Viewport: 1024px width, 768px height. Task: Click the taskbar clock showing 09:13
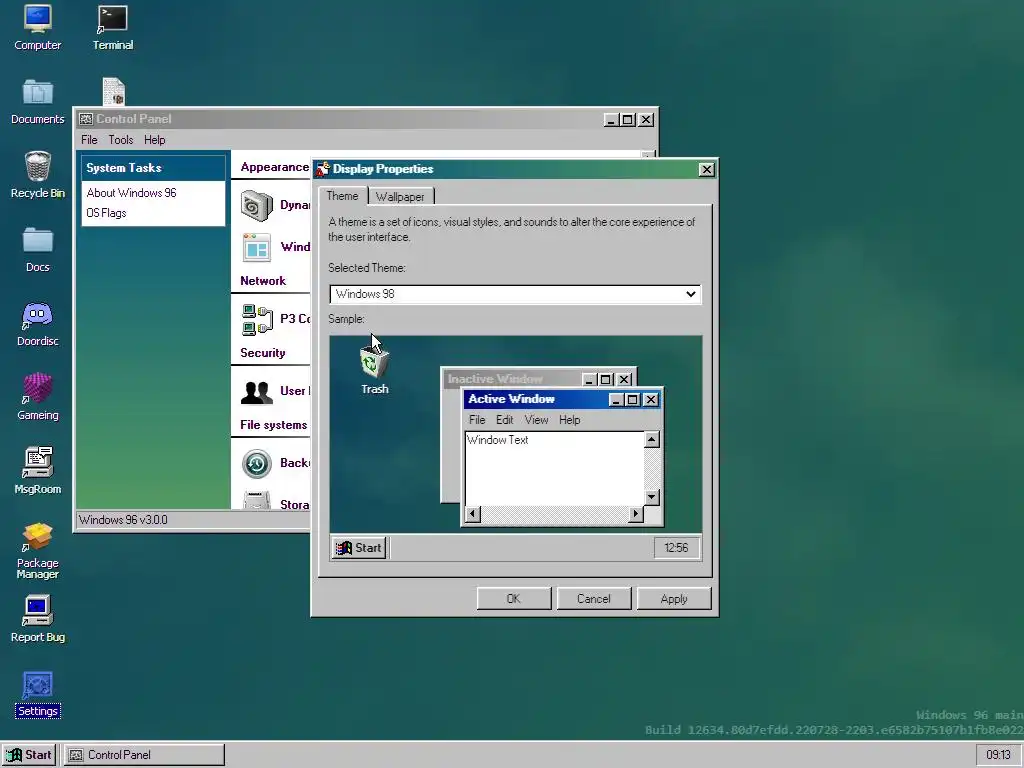(x=998, y=755)
